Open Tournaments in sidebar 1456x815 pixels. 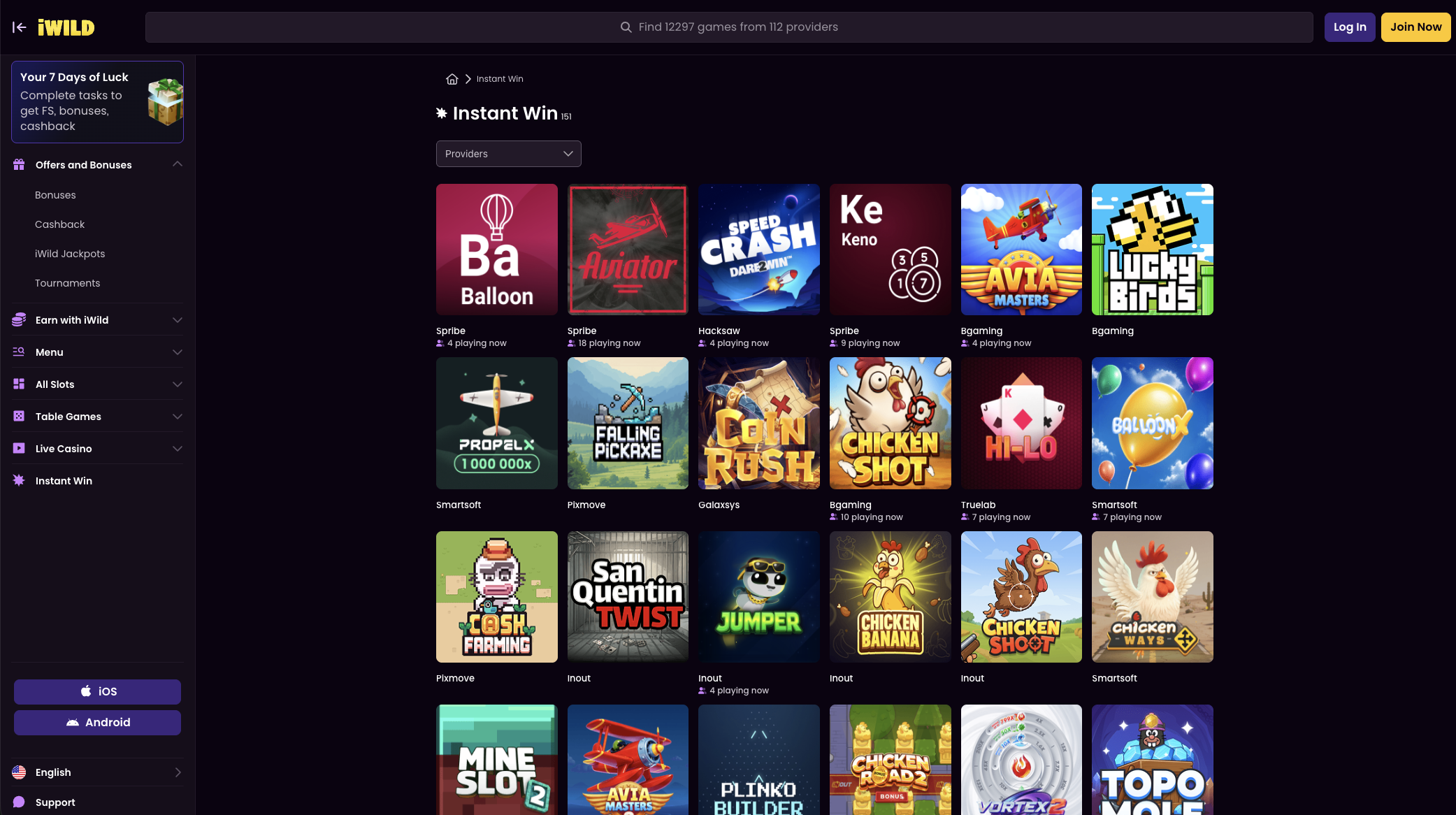point(67,283)
